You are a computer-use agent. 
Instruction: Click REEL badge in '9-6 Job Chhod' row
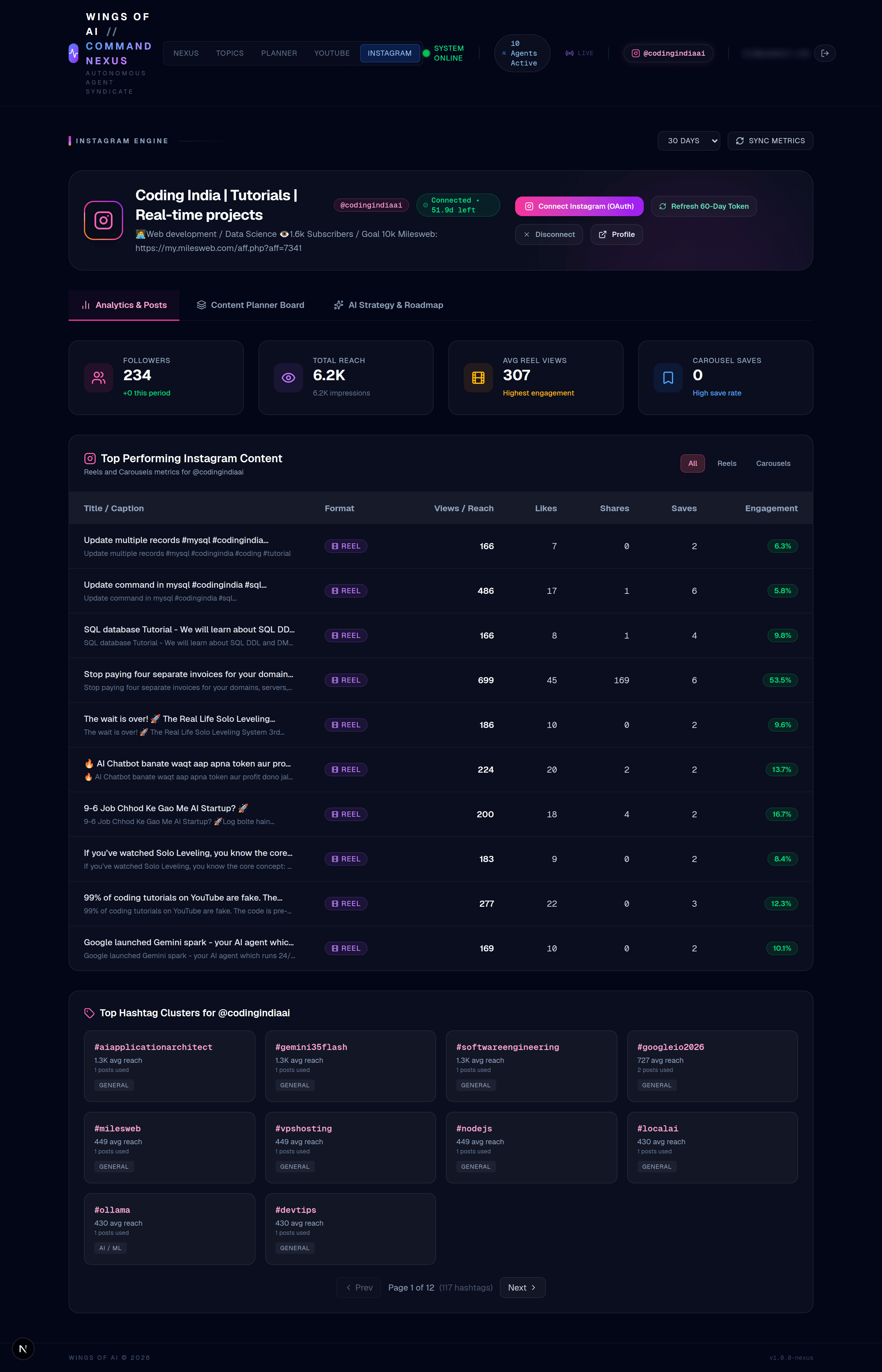pyautogui.click(x=346, y=814)
